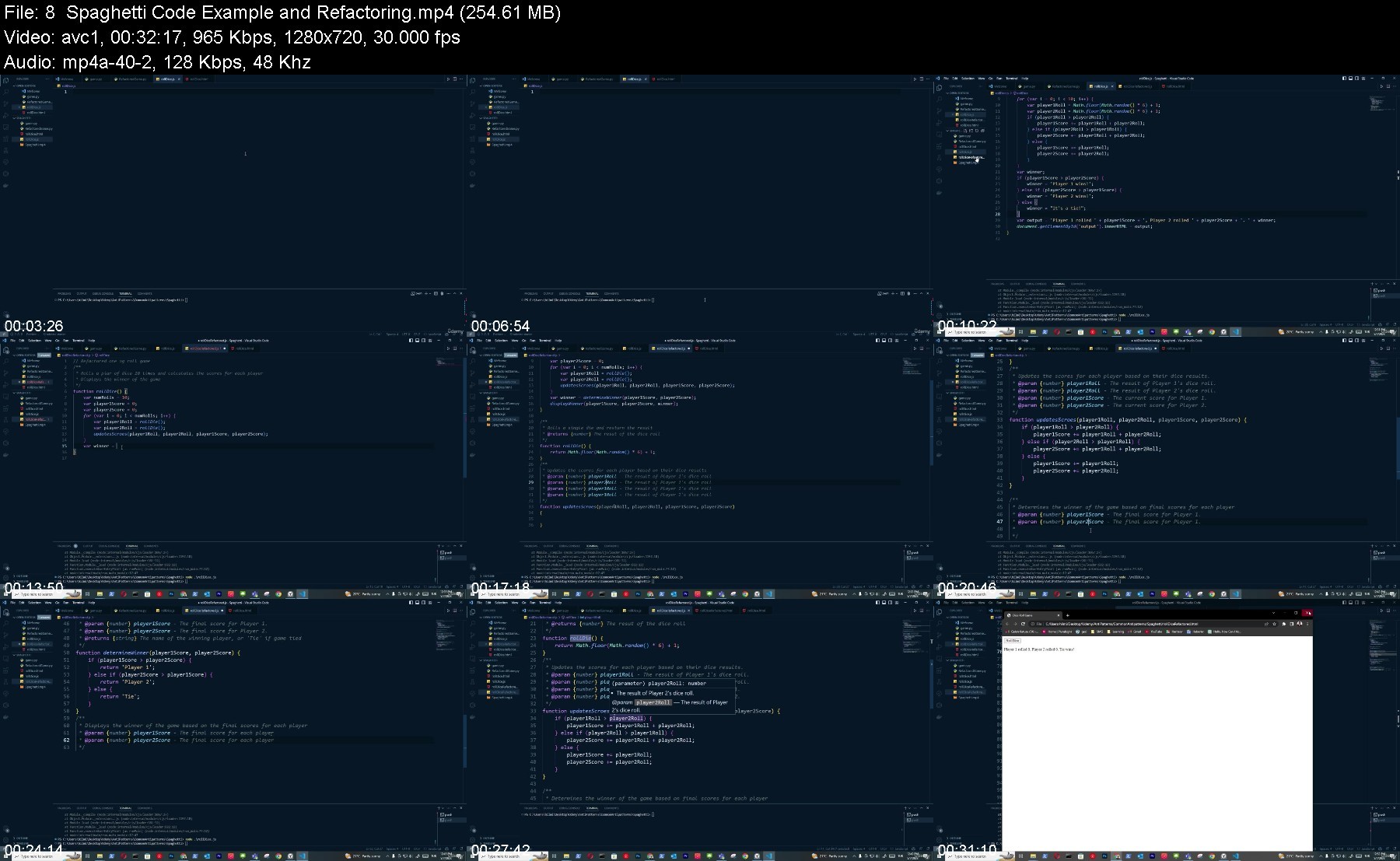The height and width of the screenshot is (861, 1400).
Task: Expand OUTLINE section in 00:10:22 frame
Action: click(x=955, y=313)
